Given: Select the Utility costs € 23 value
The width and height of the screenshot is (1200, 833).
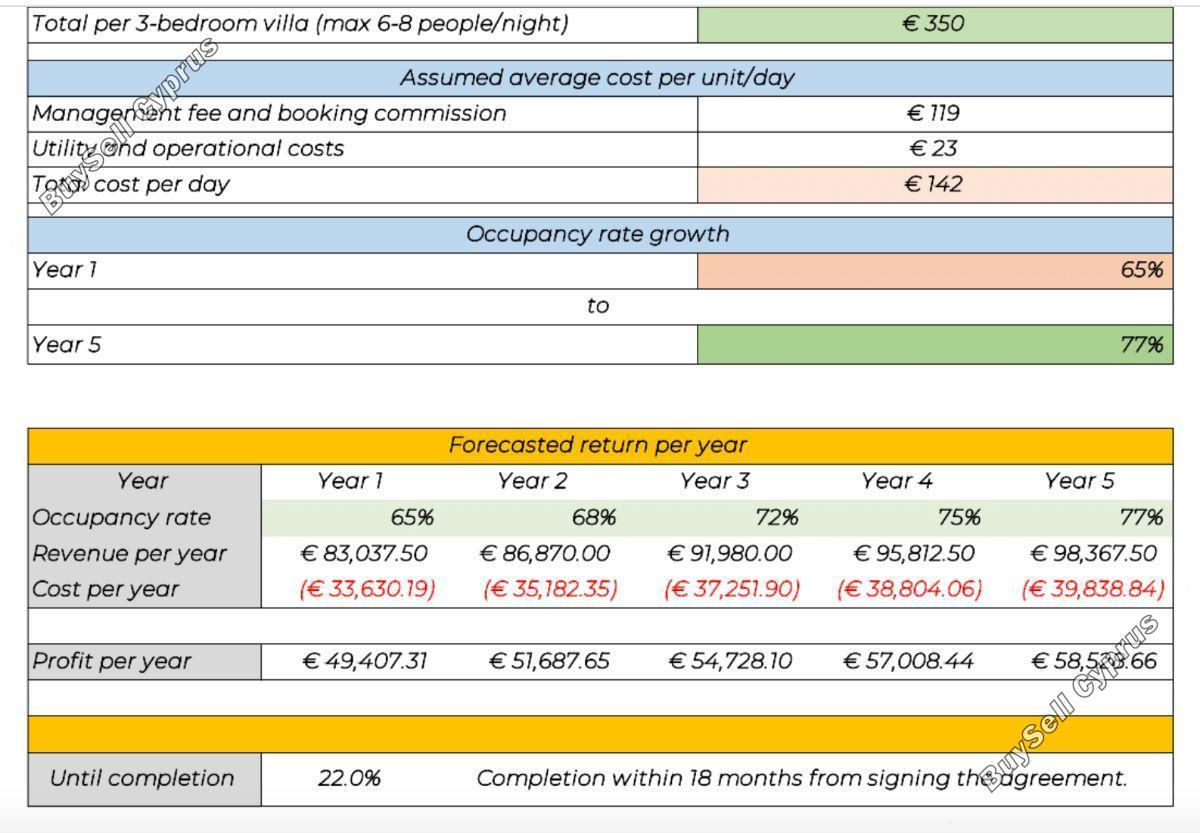Looking at the screenshot, I should click(935, 149).
